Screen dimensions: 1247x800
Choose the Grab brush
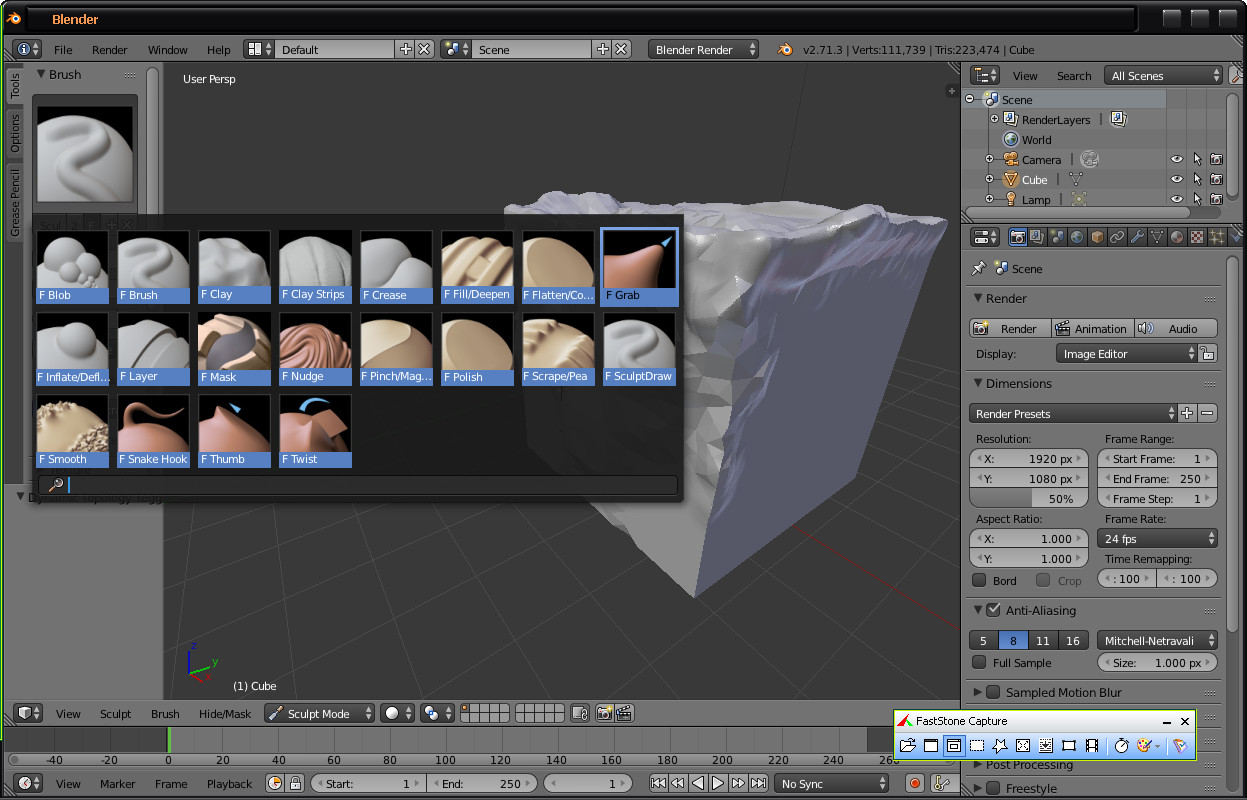(x=640, y=267)
